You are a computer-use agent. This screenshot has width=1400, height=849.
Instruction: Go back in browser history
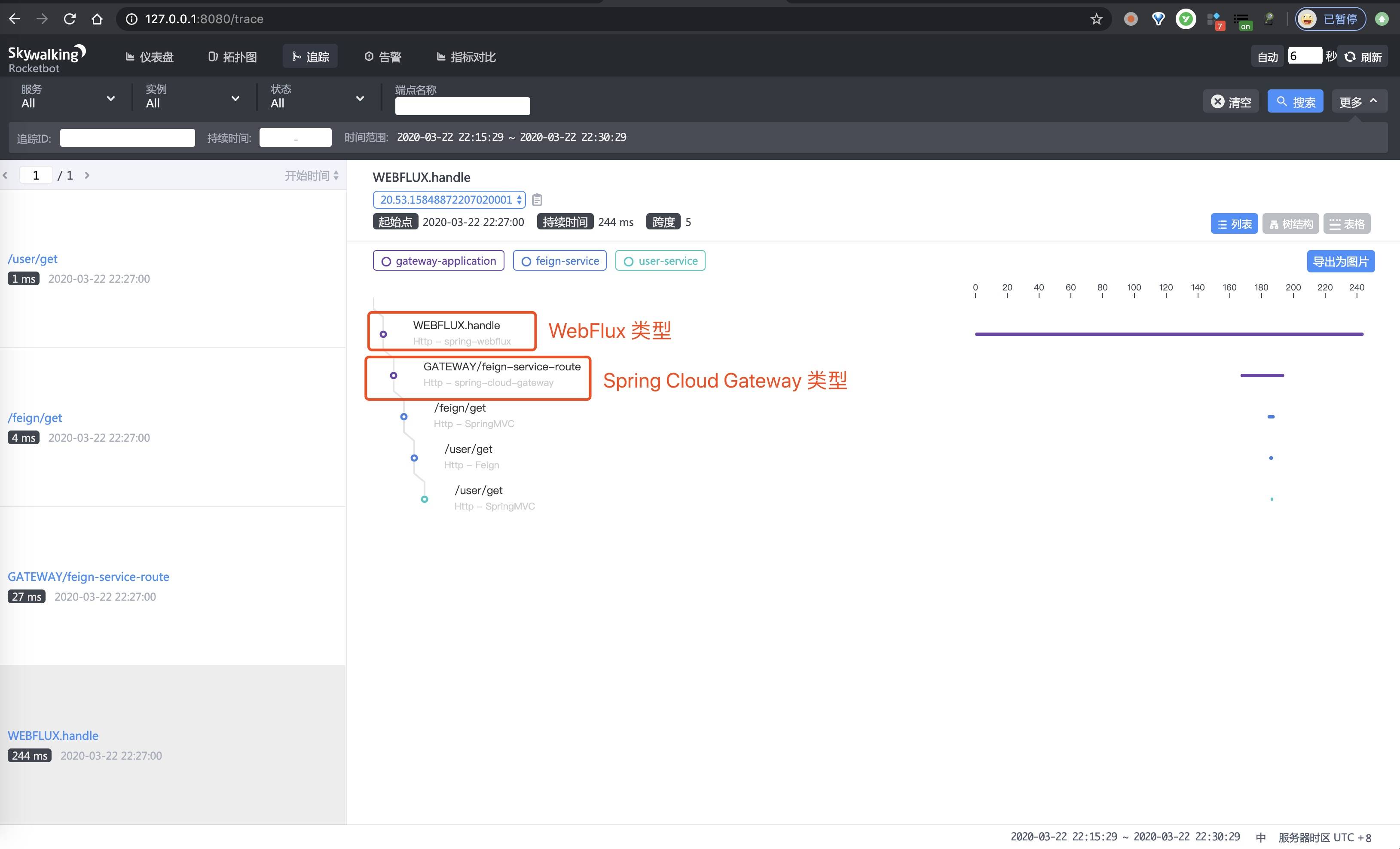point(15,19)
